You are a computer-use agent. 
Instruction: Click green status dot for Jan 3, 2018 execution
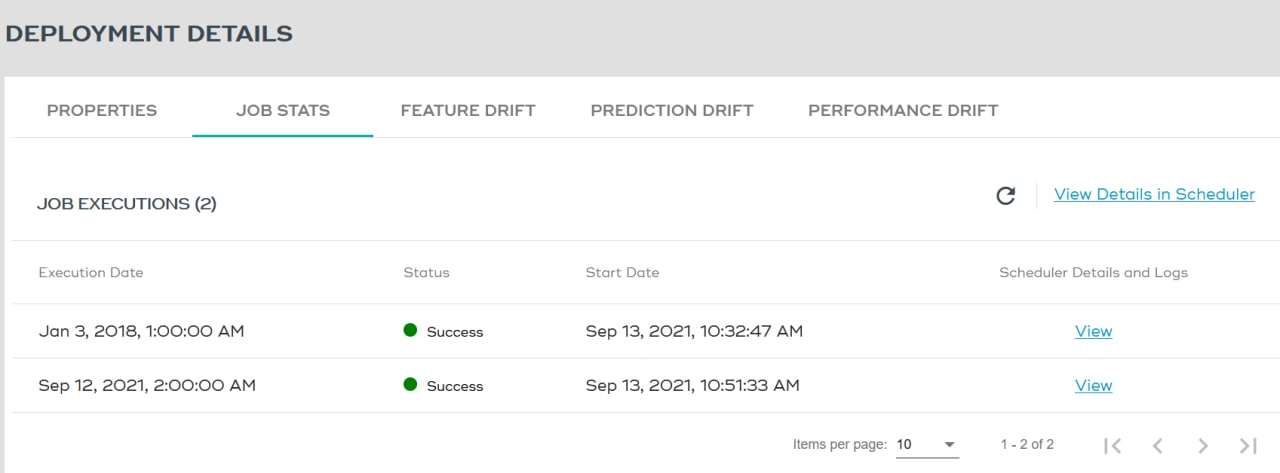click(x=410, y=331)
